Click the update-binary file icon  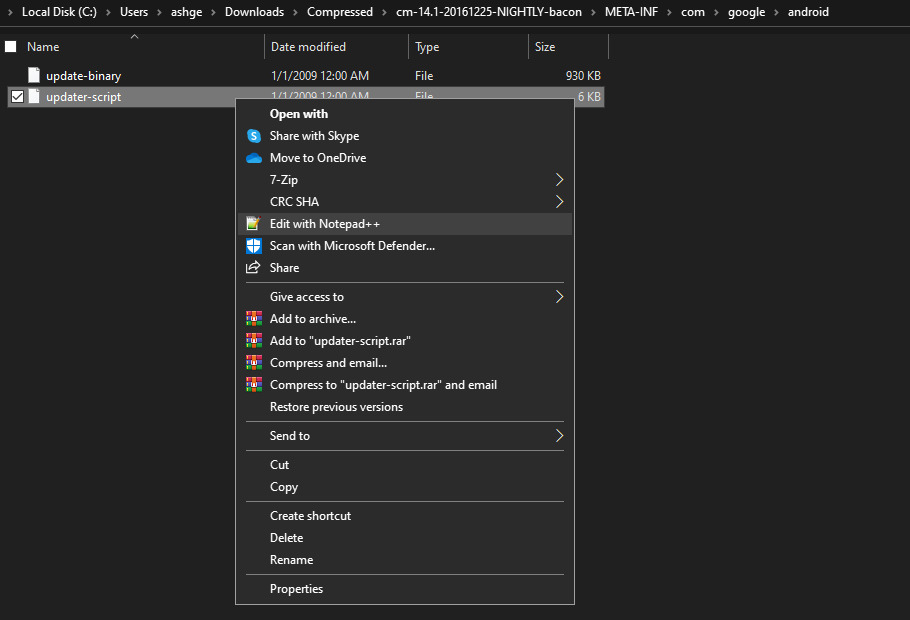pyautogui.click(x=34, y=75)
